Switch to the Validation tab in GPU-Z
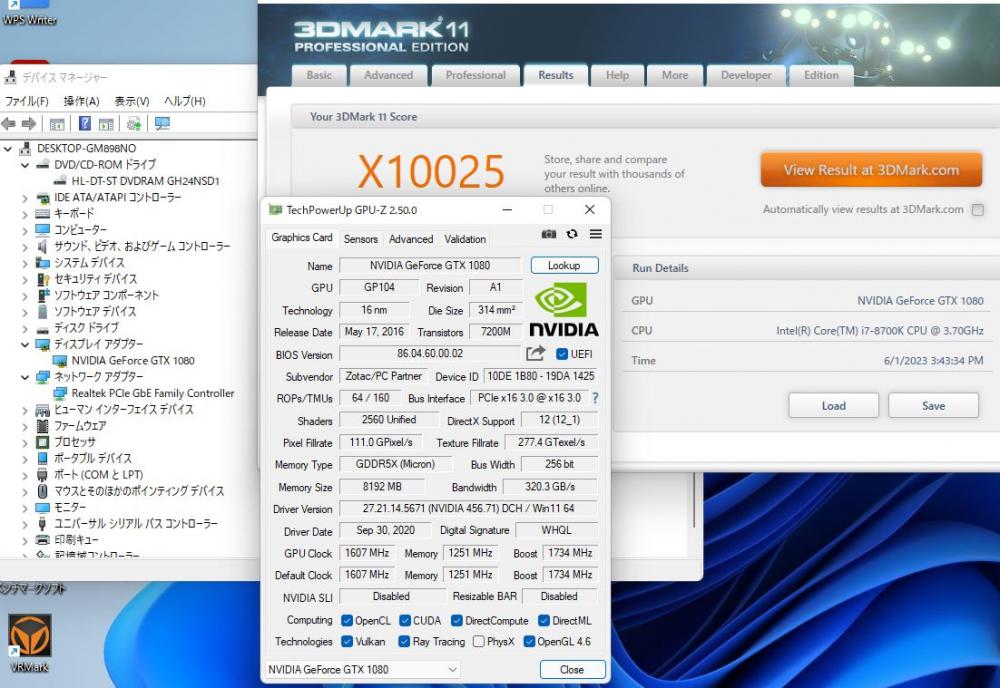The image size is (1000, 688). [x=465, y=239]
